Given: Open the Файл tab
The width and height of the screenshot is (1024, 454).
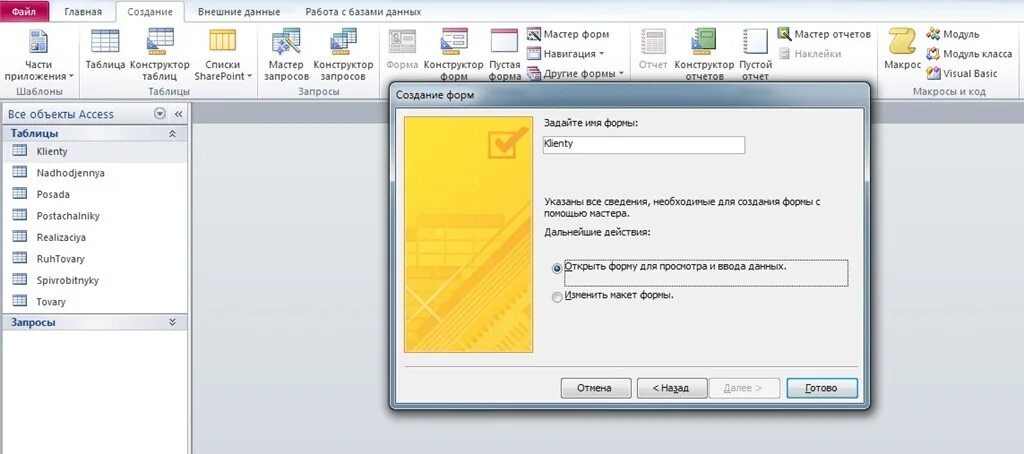Looking at the screenshot, I should 25,12.
